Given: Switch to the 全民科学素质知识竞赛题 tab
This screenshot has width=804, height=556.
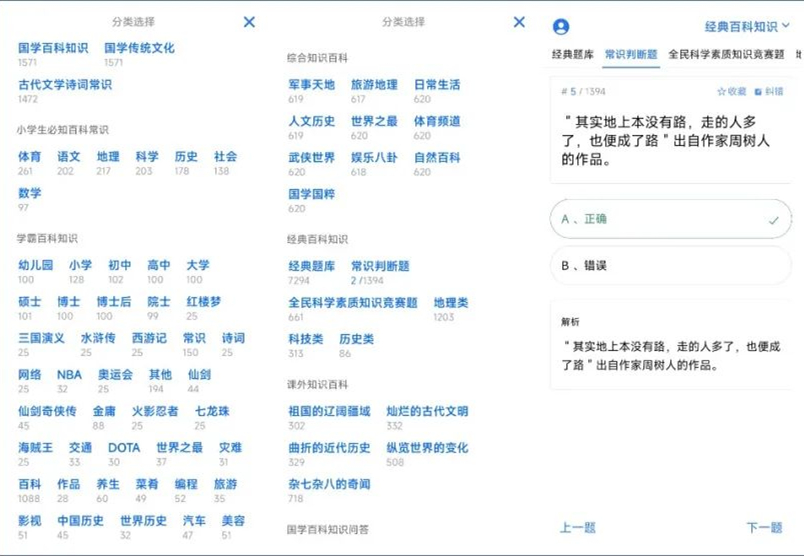Looking at the screenshot, I should coord(726,54).
